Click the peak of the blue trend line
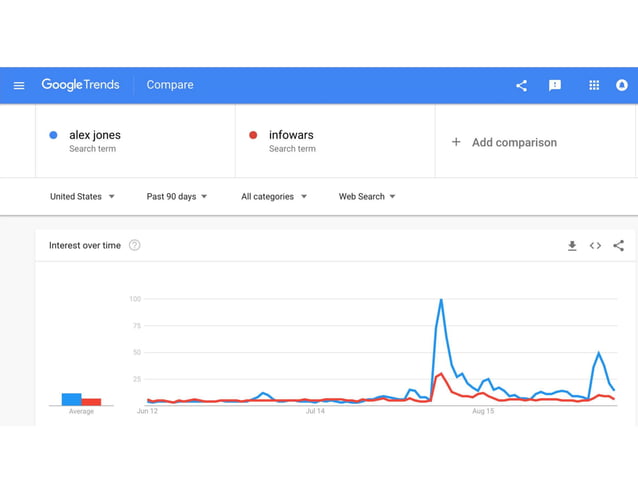This screenshot has height=493, width=638. point(441,300)
